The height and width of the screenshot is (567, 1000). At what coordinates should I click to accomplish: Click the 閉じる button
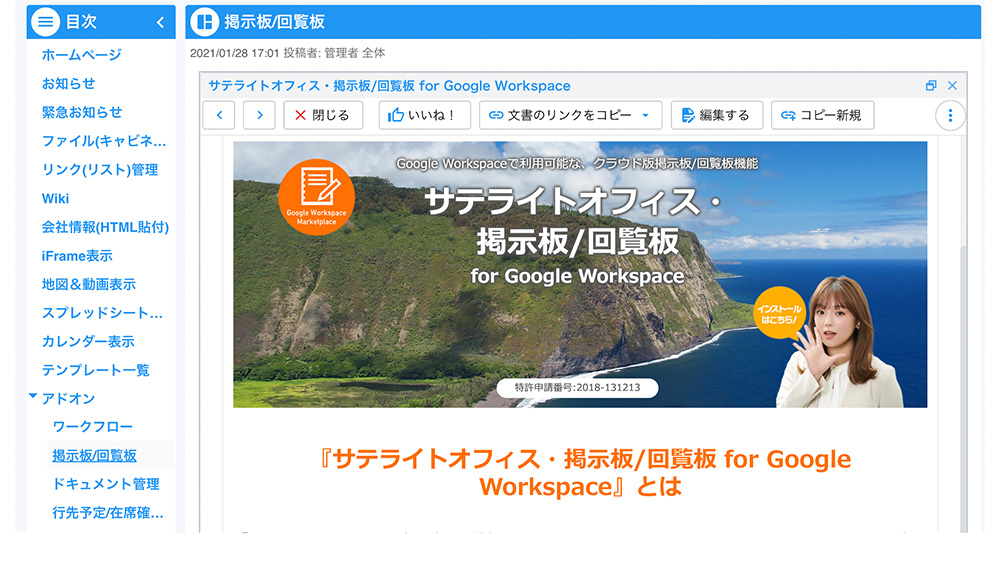tap(323, 115)
